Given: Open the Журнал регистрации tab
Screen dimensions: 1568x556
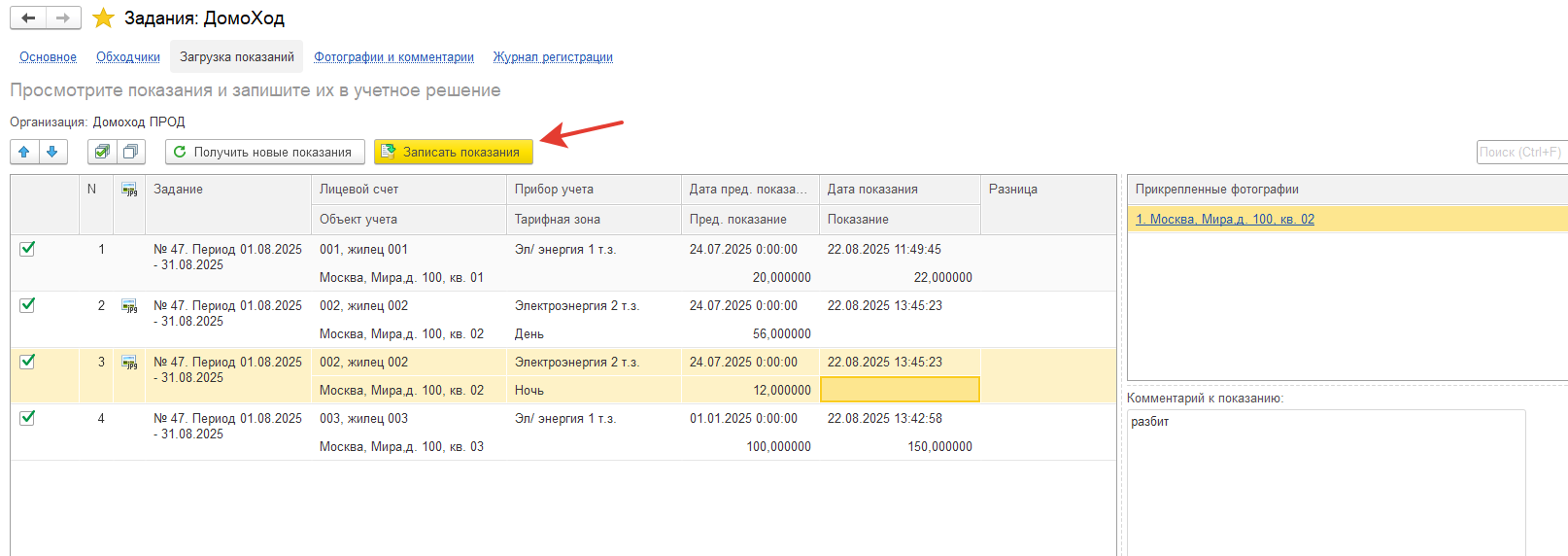Looking at the screenshot, I should pos(553,57).
